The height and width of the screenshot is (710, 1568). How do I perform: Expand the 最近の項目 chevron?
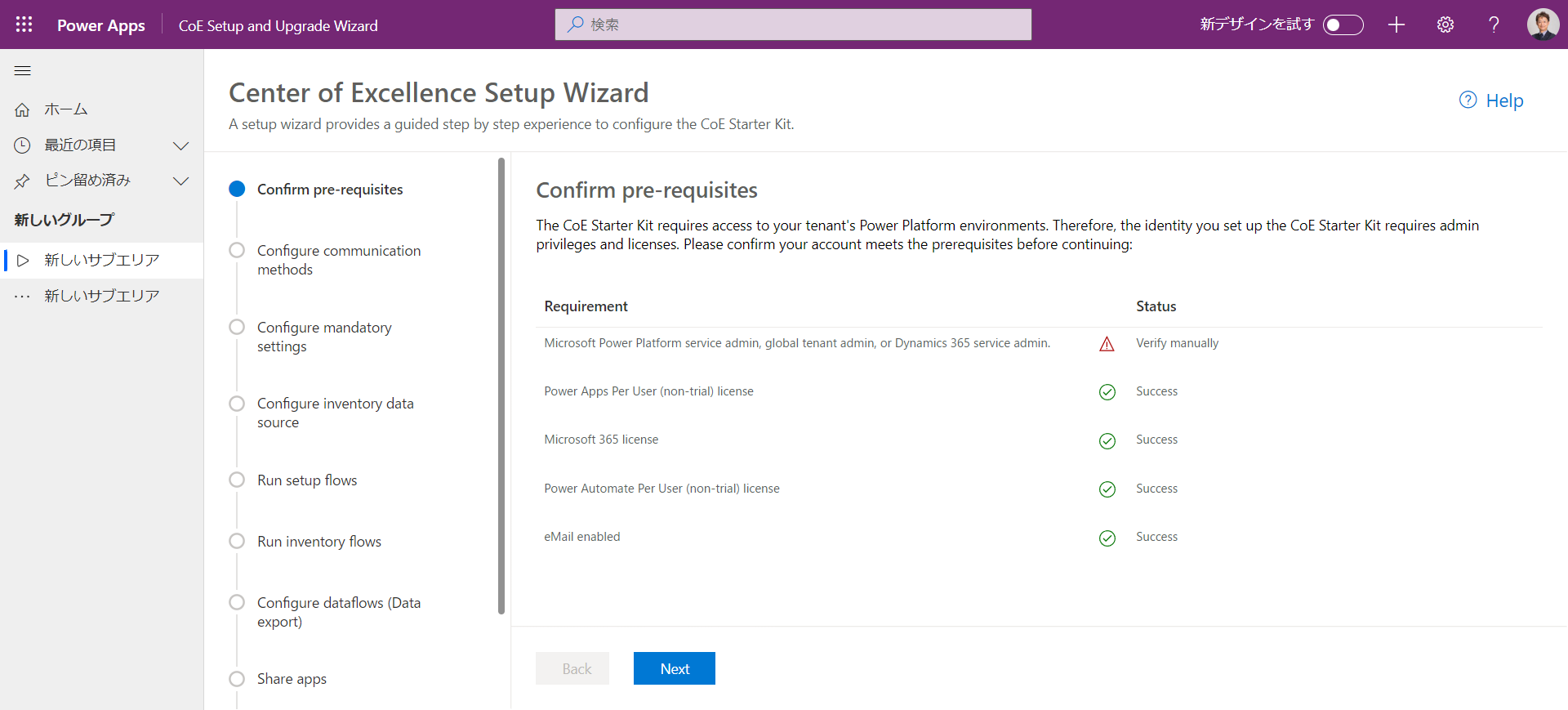click(x=180, y=145)
